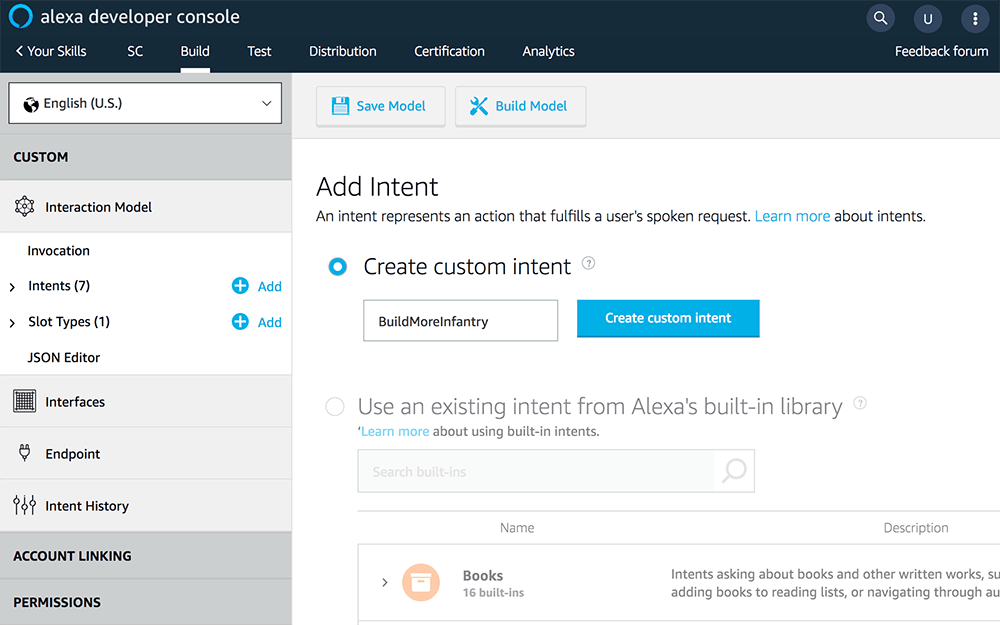Select the built-in library intent radio button
This screenshot has width=1000, height=625.
point(334,406)
